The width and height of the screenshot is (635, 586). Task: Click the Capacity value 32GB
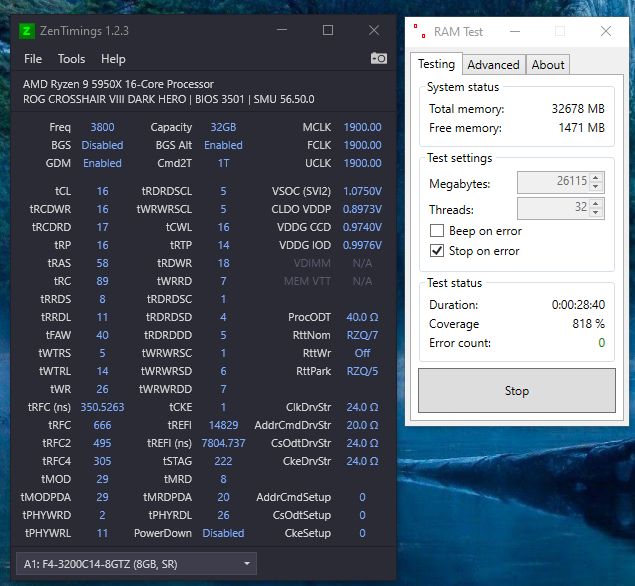[x=223, y=127]
